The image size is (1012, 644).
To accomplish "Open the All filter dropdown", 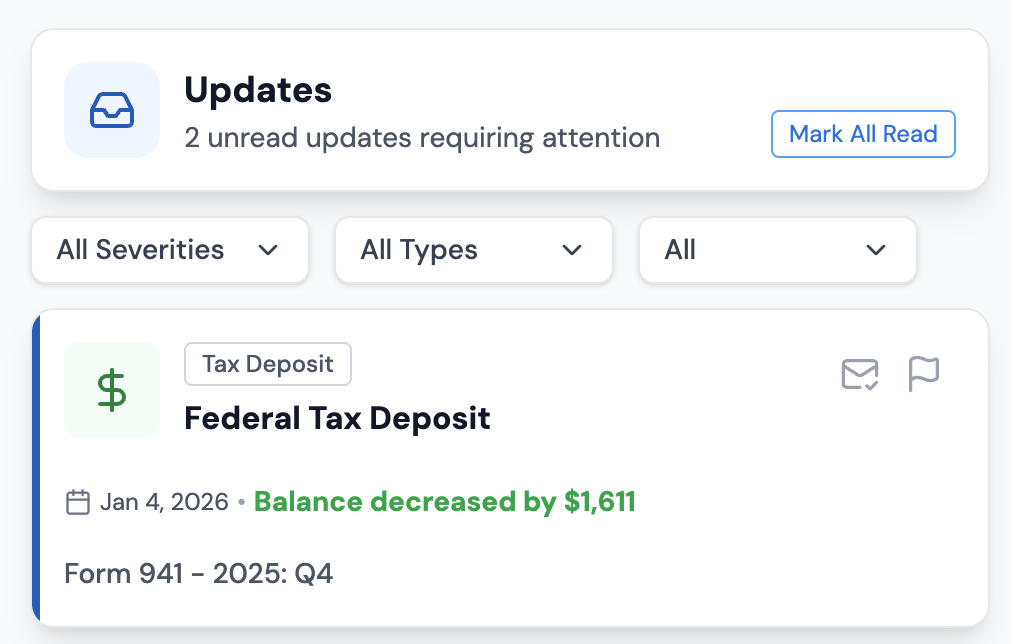I will tap(777, 250).
